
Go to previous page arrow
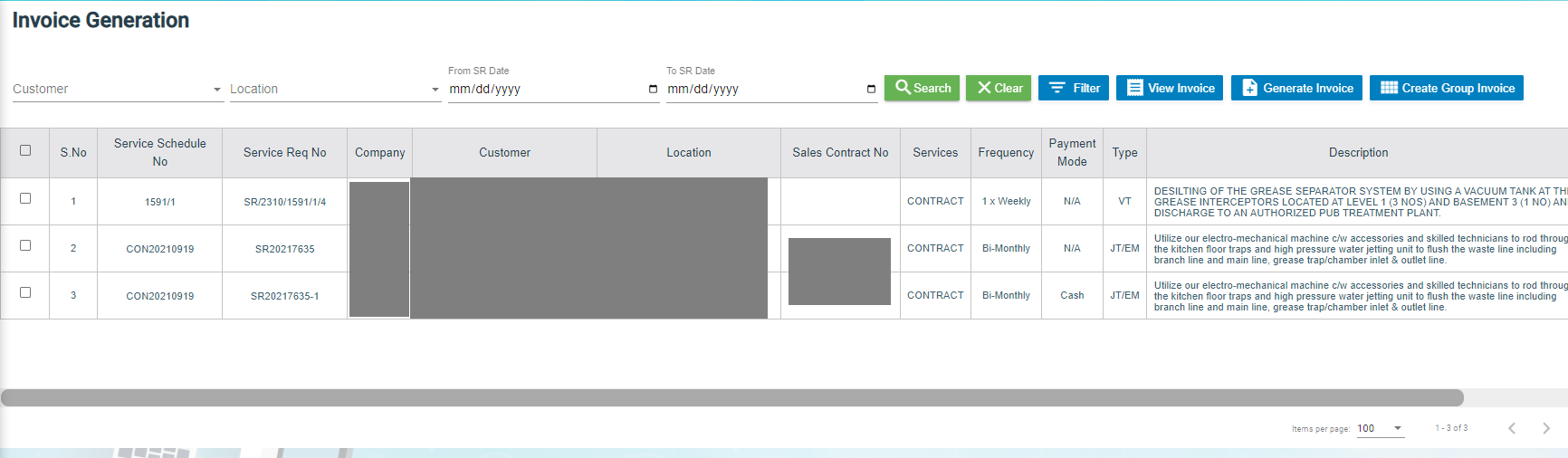pos(1511,428)
